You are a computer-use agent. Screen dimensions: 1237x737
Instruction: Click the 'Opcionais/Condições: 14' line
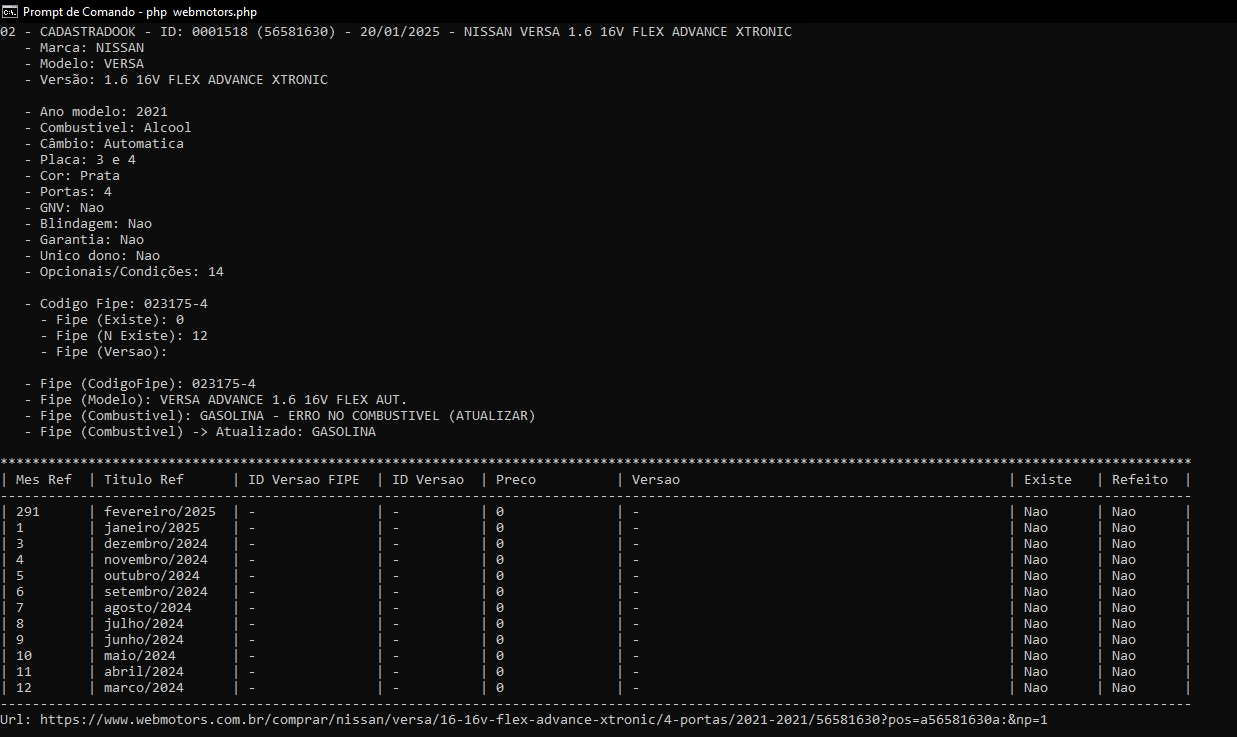coord(124,272)
